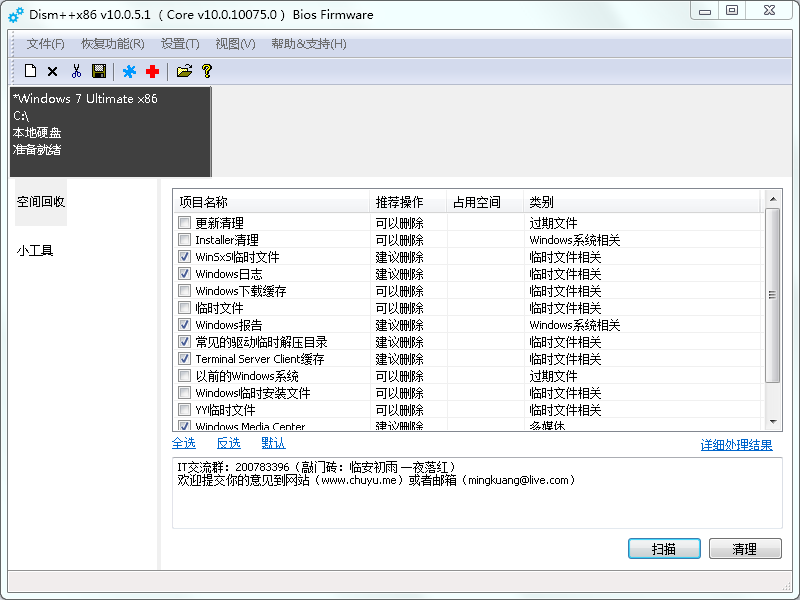Uncheck the Windows日志 checkbox
The height and width of the screenshot is (600, 800).
coord(184,274)
